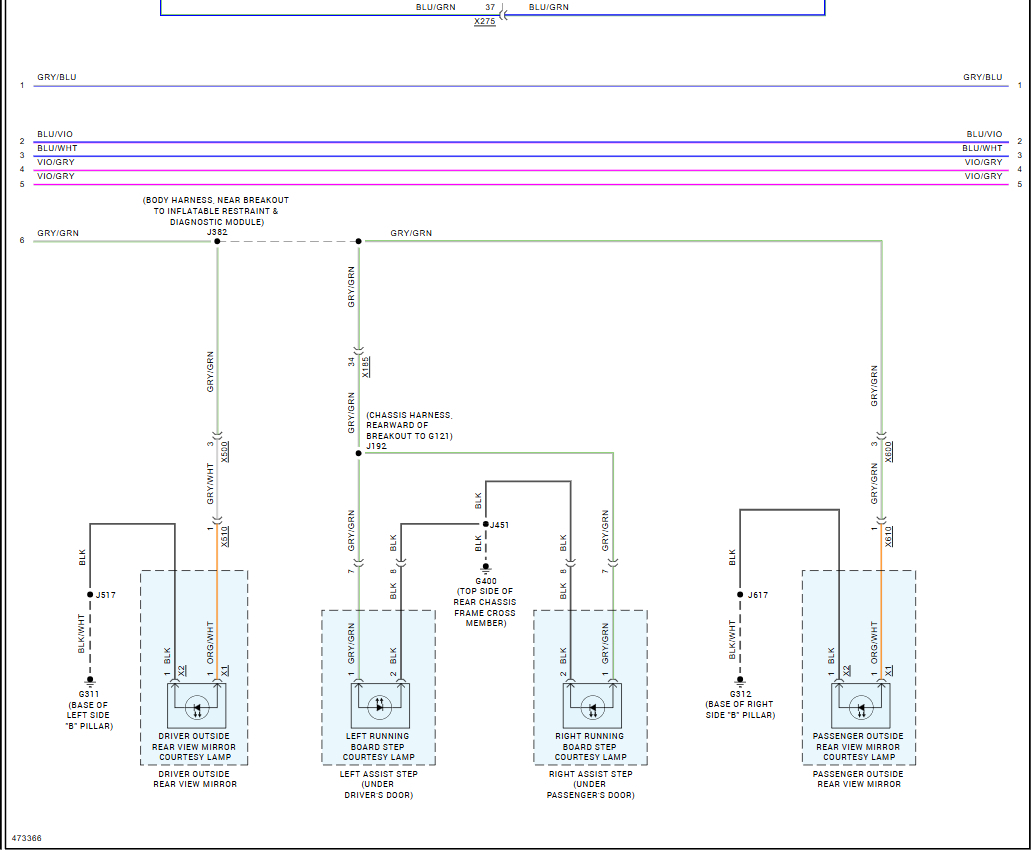
Task: Click the diagram number 473366
Action: 27,838
